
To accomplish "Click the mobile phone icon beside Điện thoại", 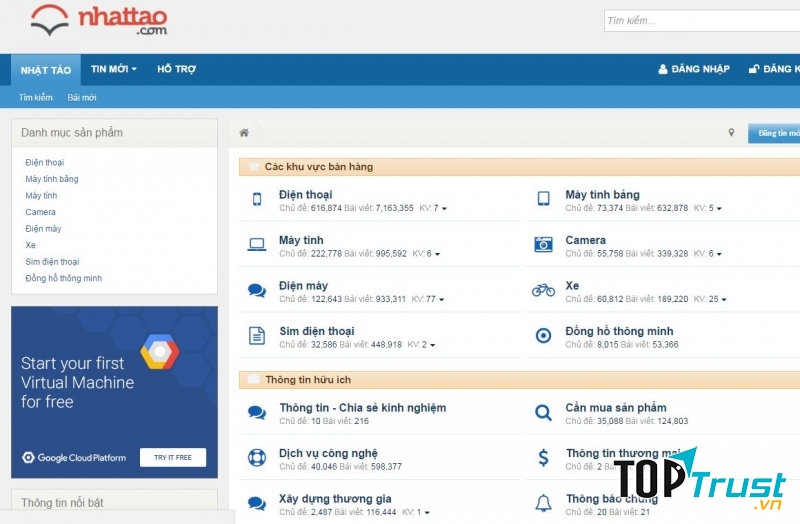I will pos(257,199).
